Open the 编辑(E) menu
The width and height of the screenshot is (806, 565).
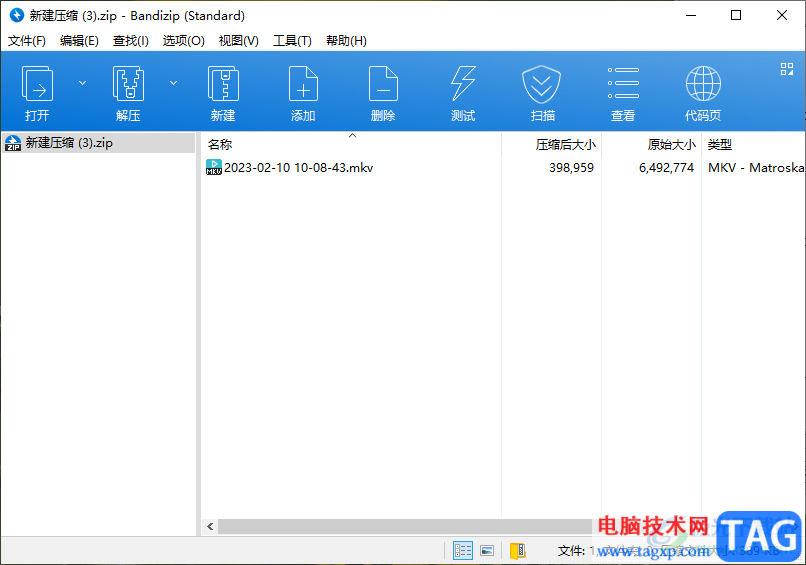tap(79, 41)
